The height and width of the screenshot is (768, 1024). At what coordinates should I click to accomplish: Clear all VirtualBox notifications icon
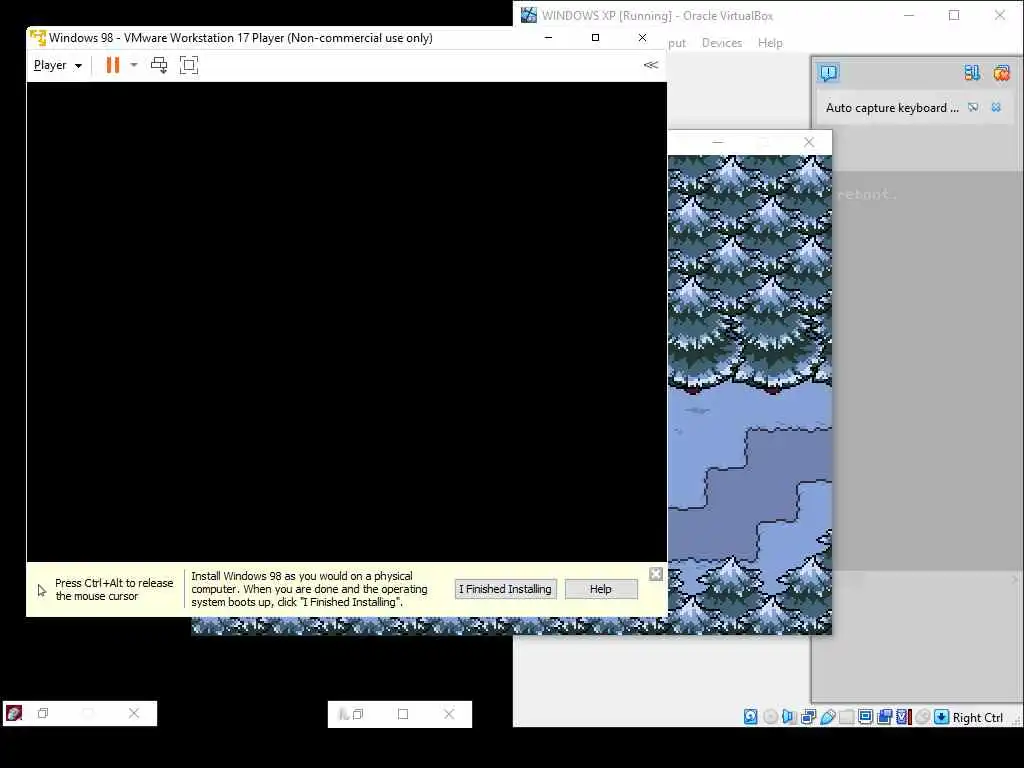1001,72
